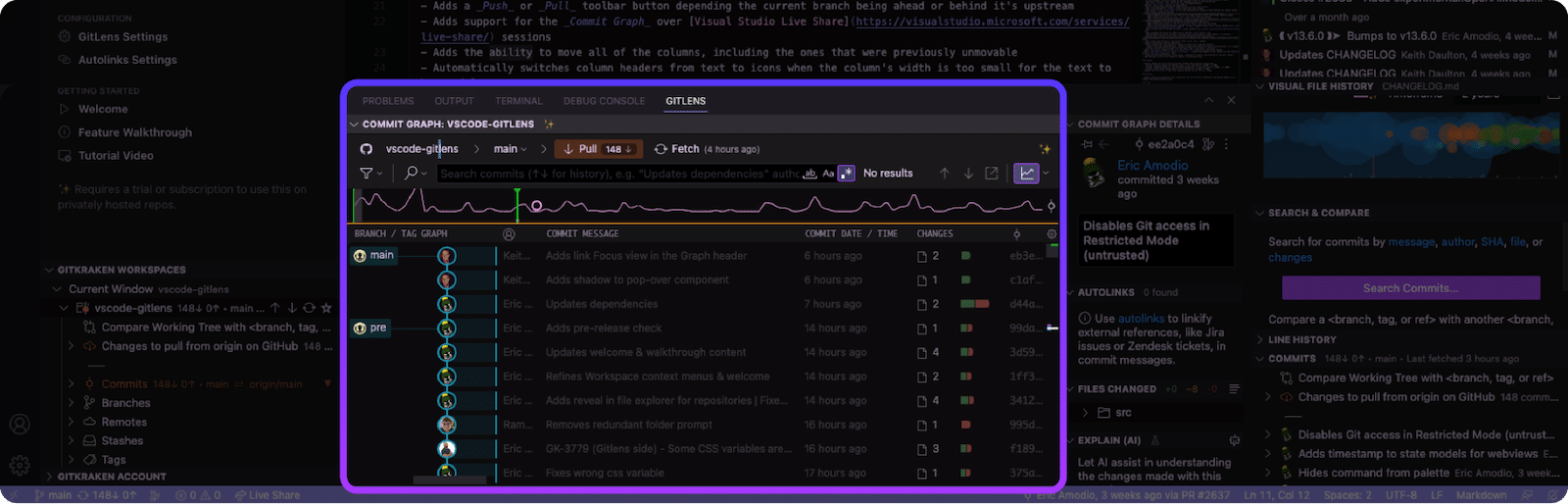The height and width of the screenshot is (504, 1568).
Task: Select the main branch label in graph
Action: 374,256
